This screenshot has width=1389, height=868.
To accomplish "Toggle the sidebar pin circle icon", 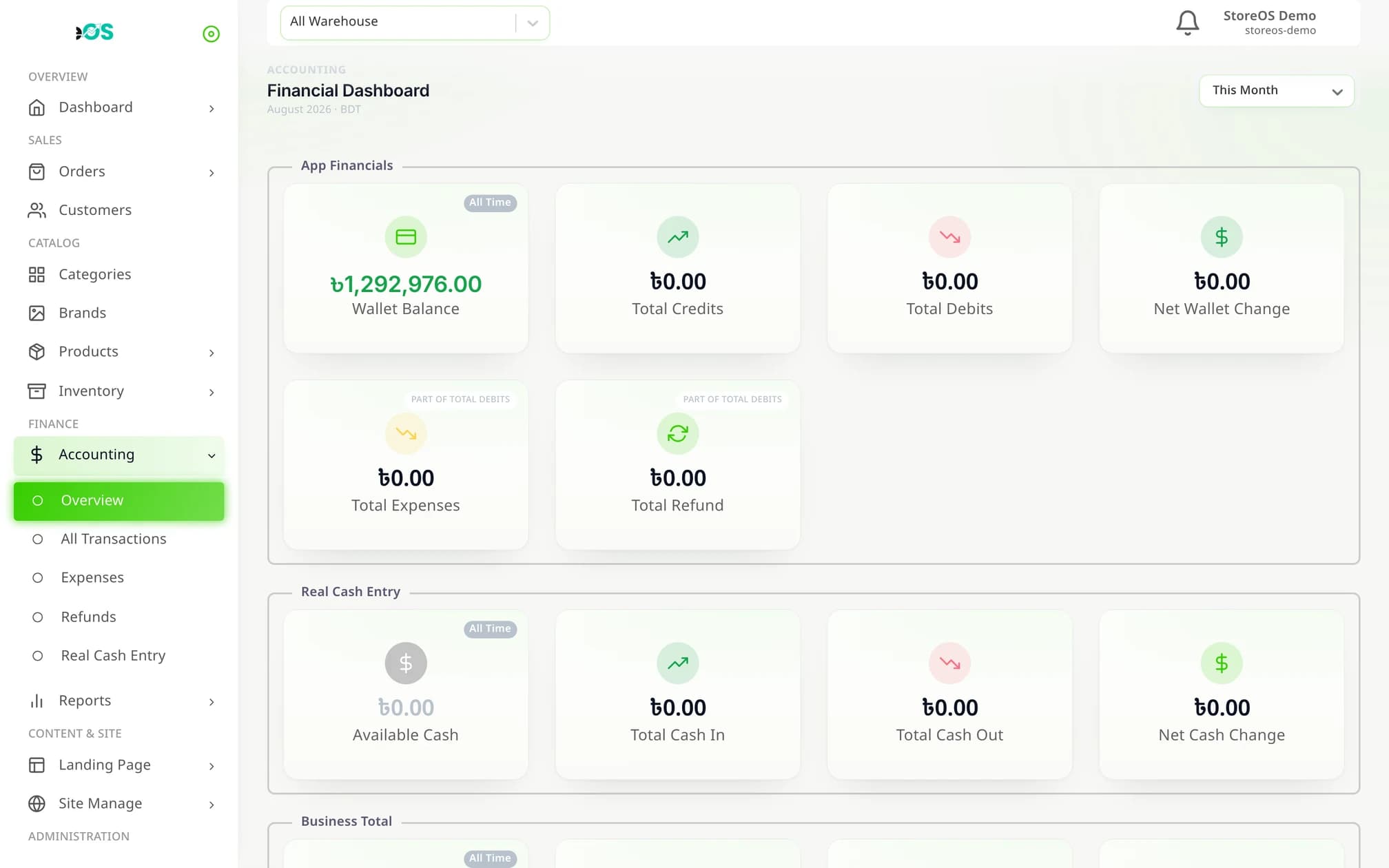I will tap(211, 34).
